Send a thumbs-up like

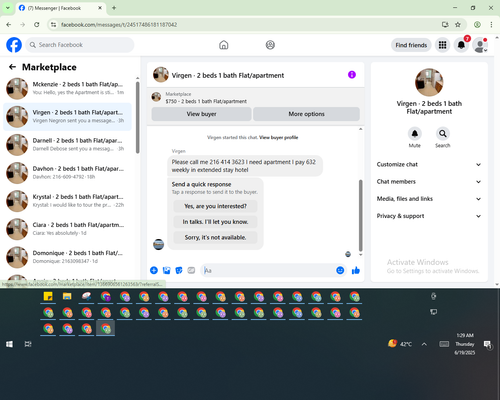(x=356, y=270)
